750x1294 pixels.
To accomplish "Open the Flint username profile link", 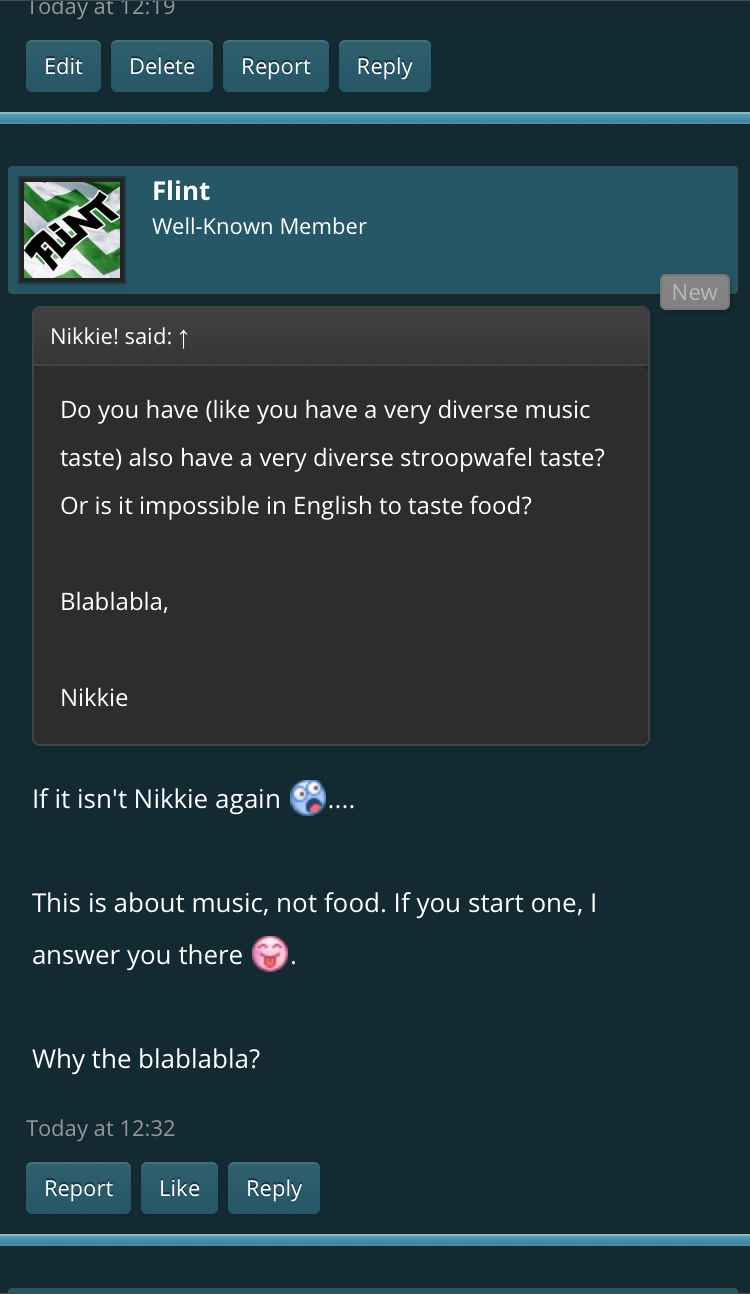I will pos(181,190).
